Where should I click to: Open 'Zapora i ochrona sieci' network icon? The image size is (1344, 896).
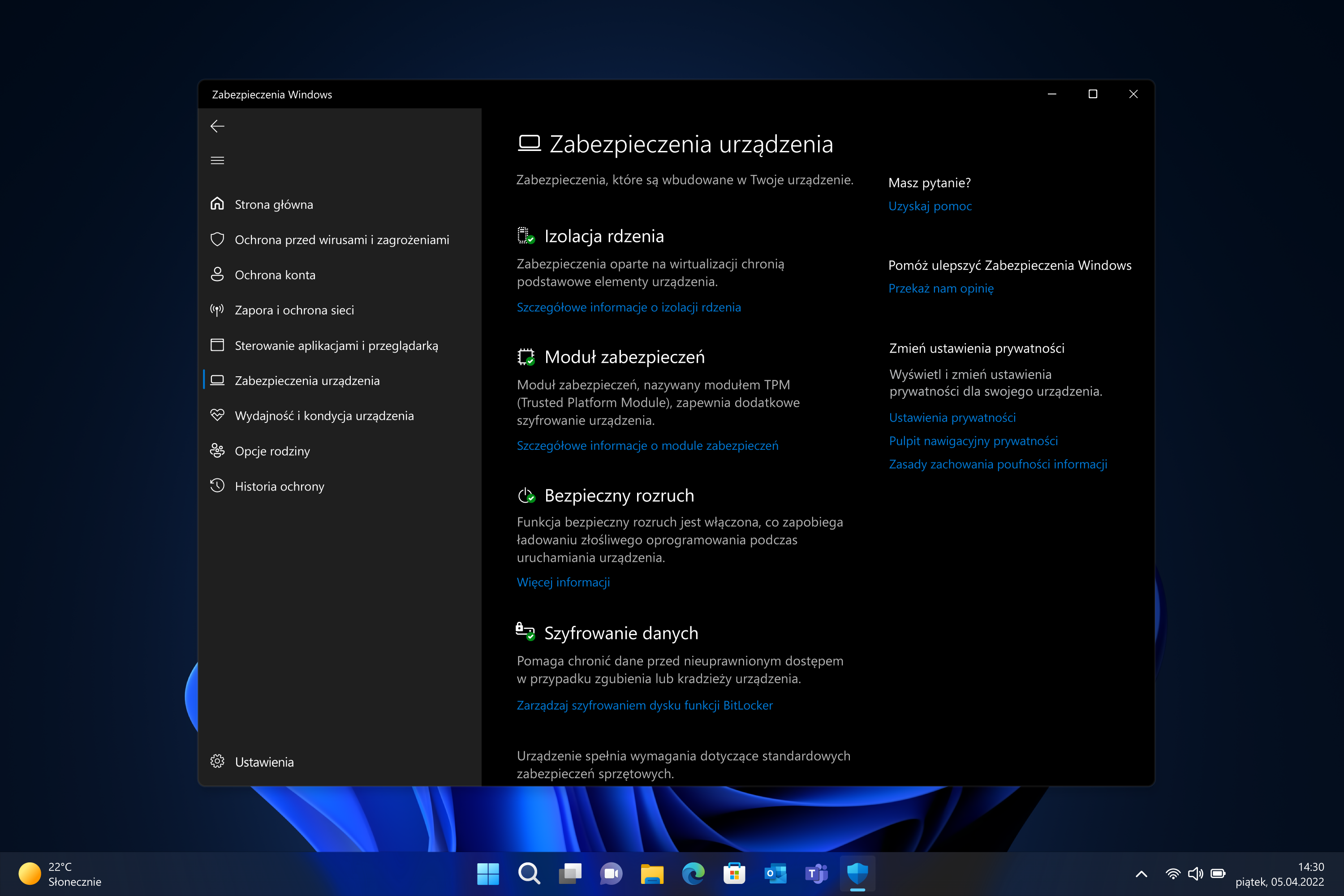point(217,310)
